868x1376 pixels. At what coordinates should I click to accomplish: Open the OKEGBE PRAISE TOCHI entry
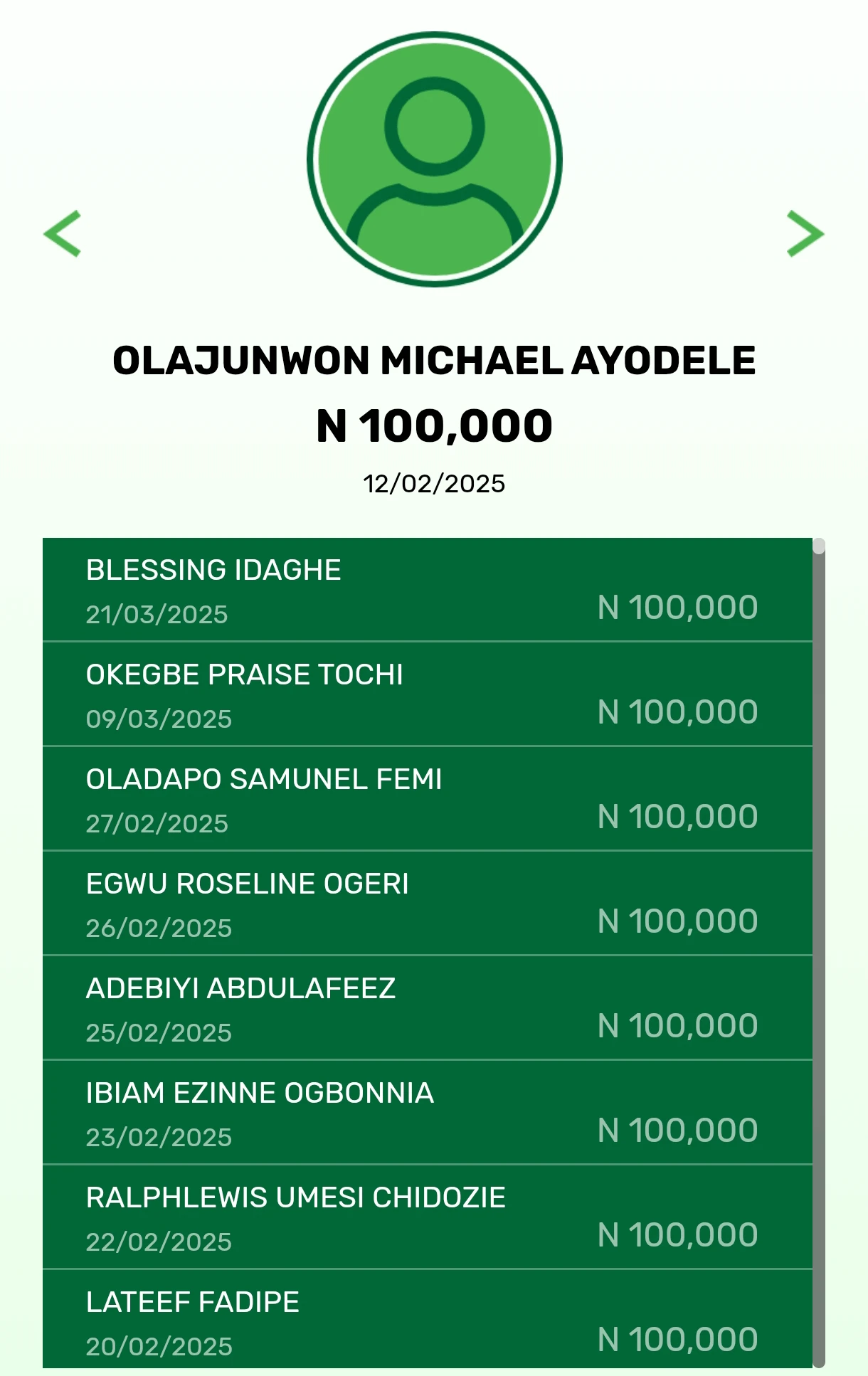click(x=428, y=694)
